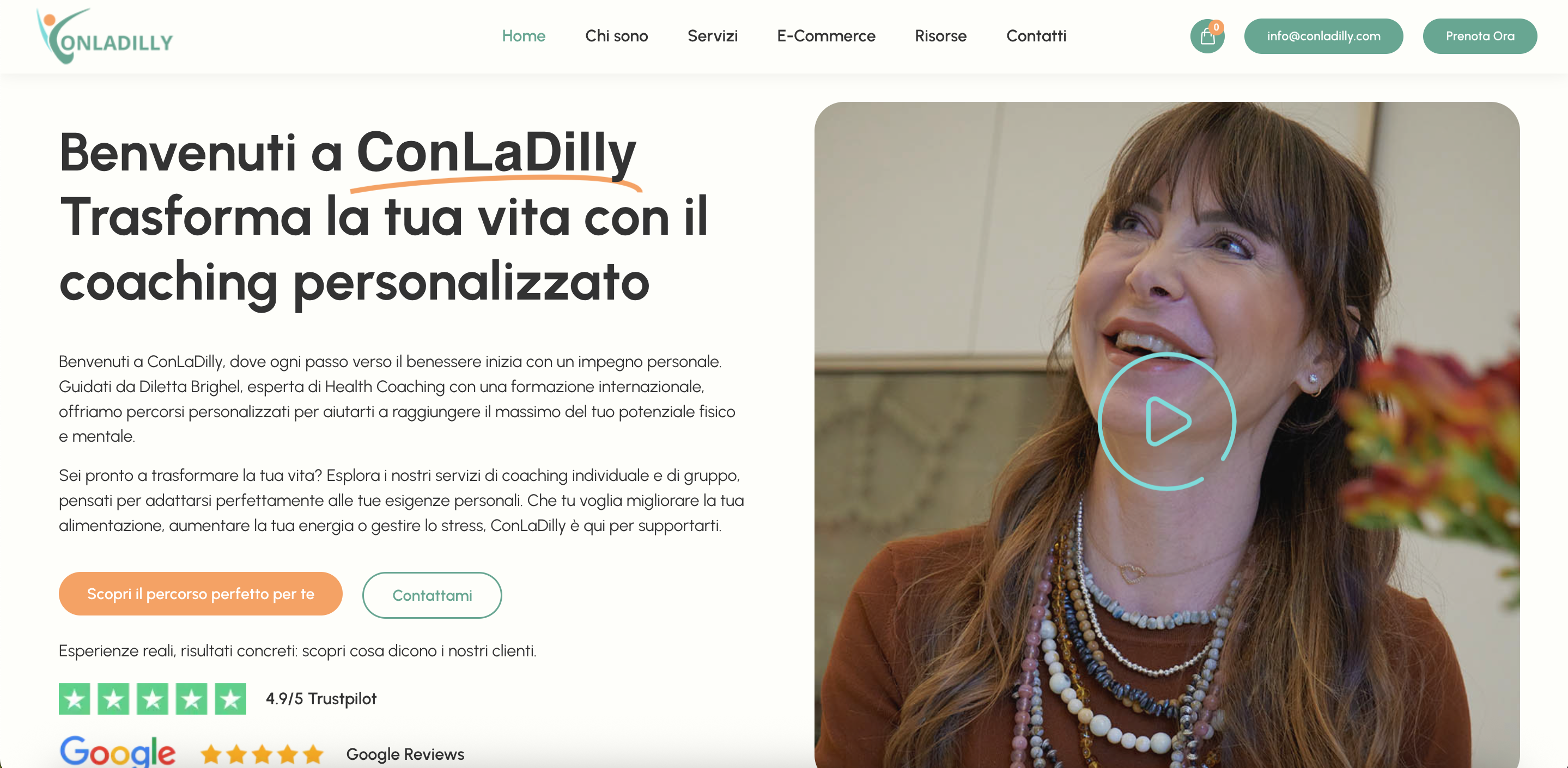Open the Servizi menu

[x=712, y=36]
